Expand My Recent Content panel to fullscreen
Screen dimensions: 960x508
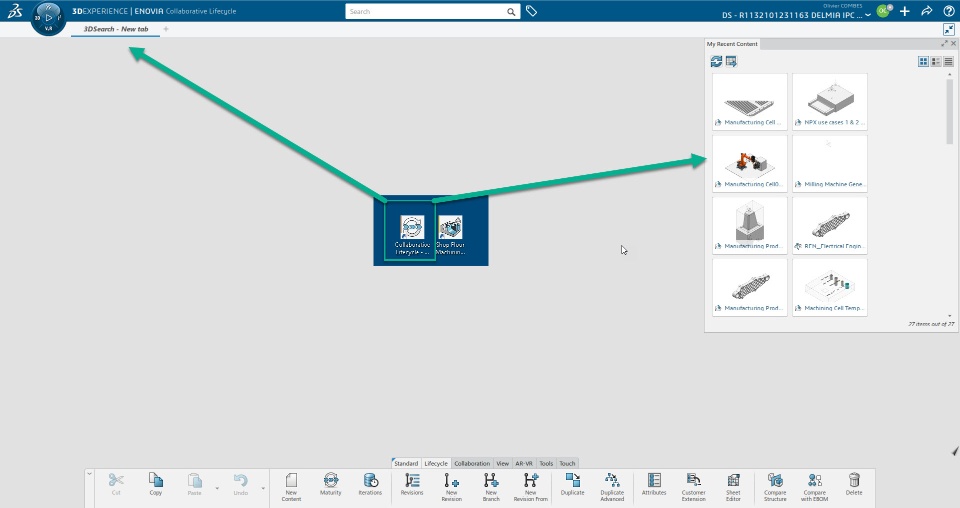click(944, 43)
